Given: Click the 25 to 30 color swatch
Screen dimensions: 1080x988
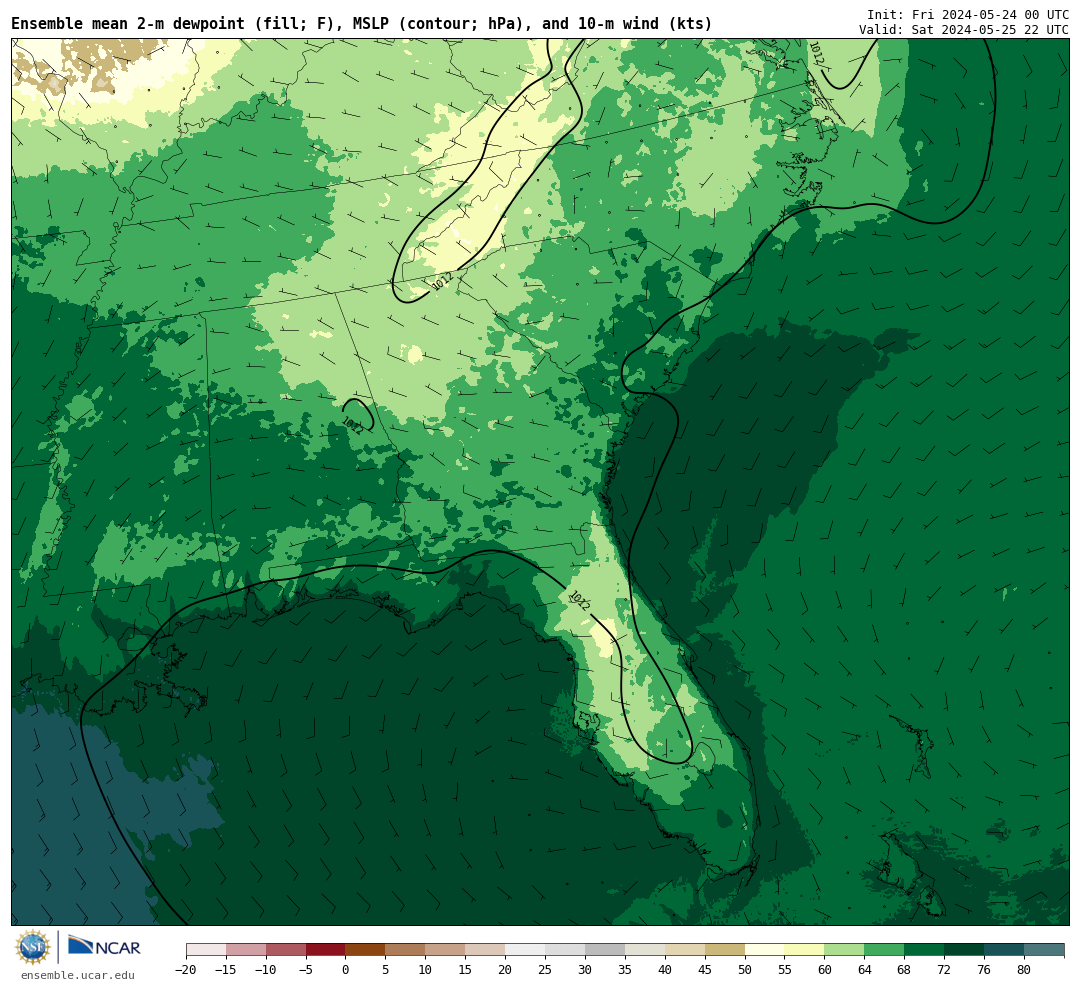Looking at the screenshot, I should [x=565, y=949].
